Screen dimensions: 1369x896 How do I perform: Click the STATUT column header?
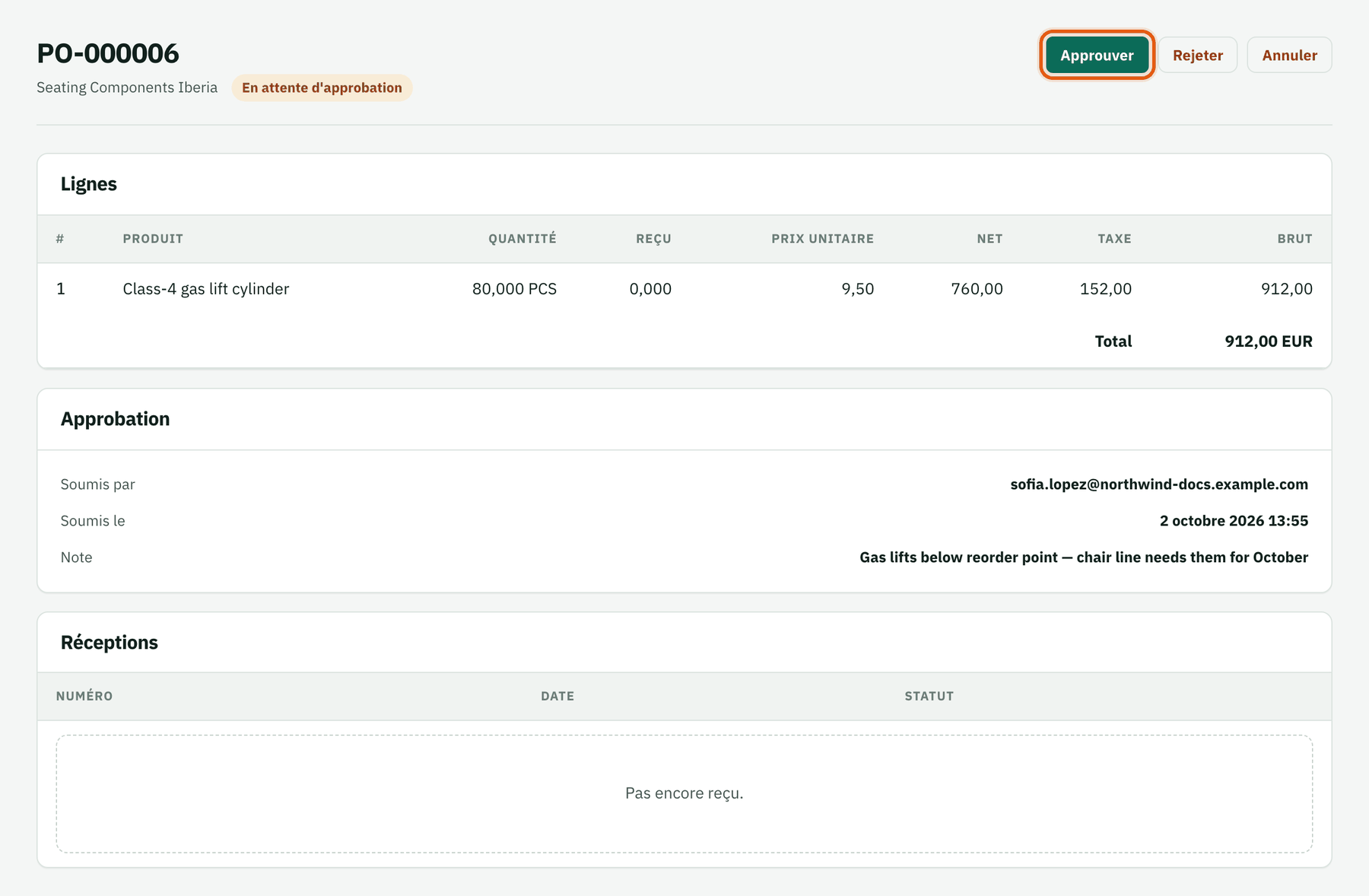click(929, 696)
